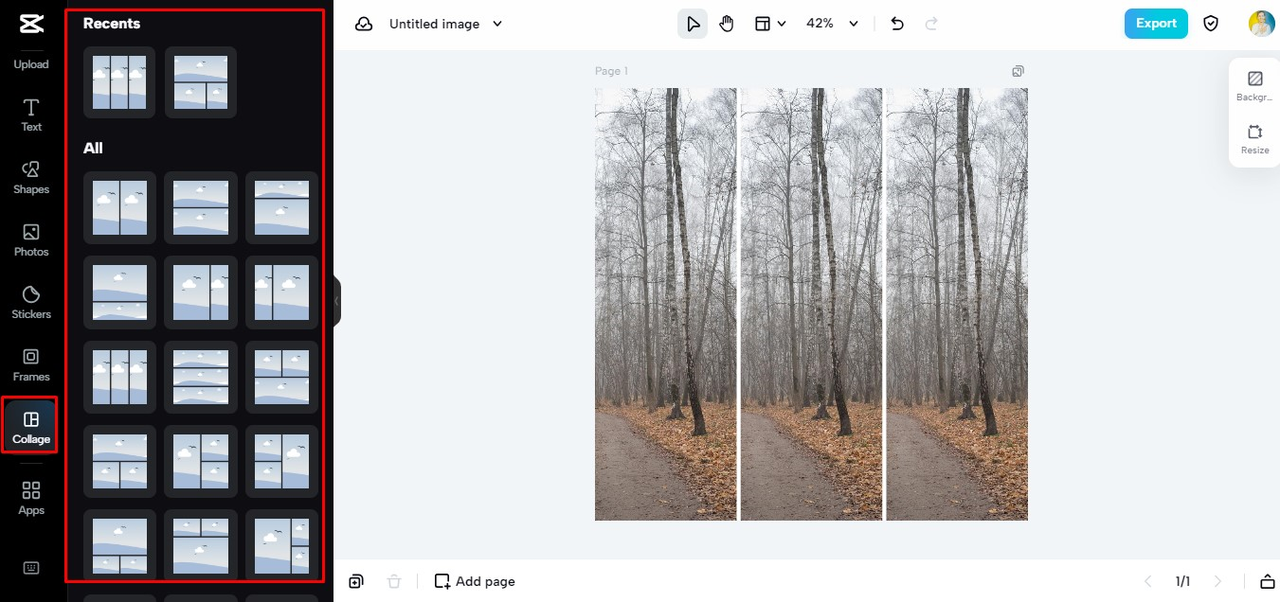Open the Text tool panel
This screenshot has width=1280, height=602.
(x=31, y=115)
